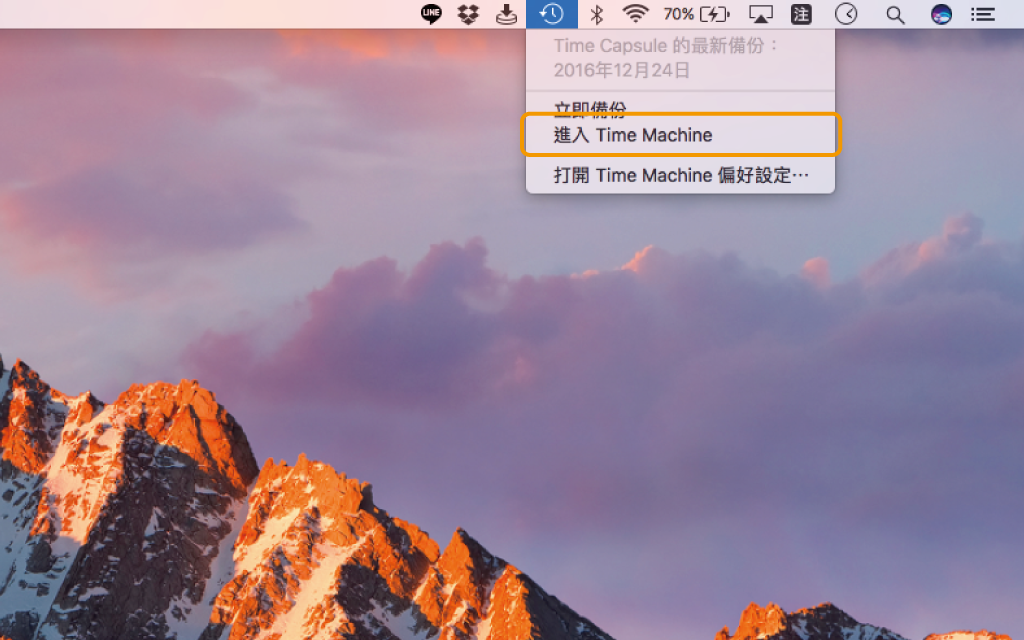This screenshot has width=1024, height=640.
Task: Click the Dropbox menu bar icon
Action: tap(468, 14)
